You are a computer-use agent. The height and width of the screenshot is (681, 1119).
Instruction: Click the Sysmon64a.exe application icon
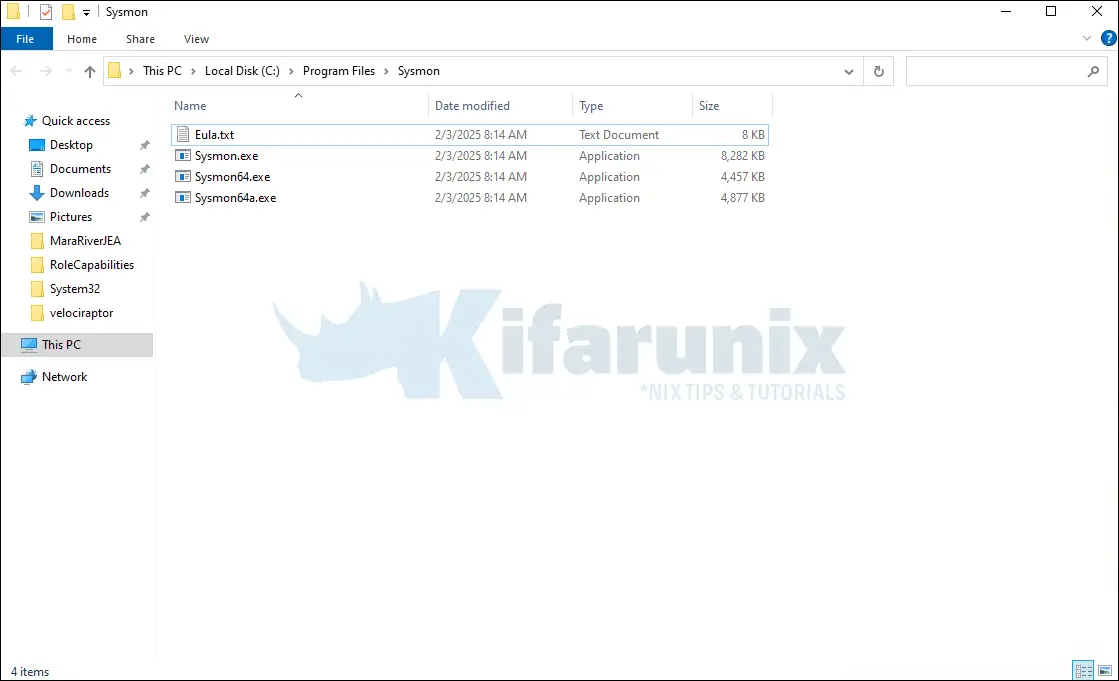(x=183, y=198)
